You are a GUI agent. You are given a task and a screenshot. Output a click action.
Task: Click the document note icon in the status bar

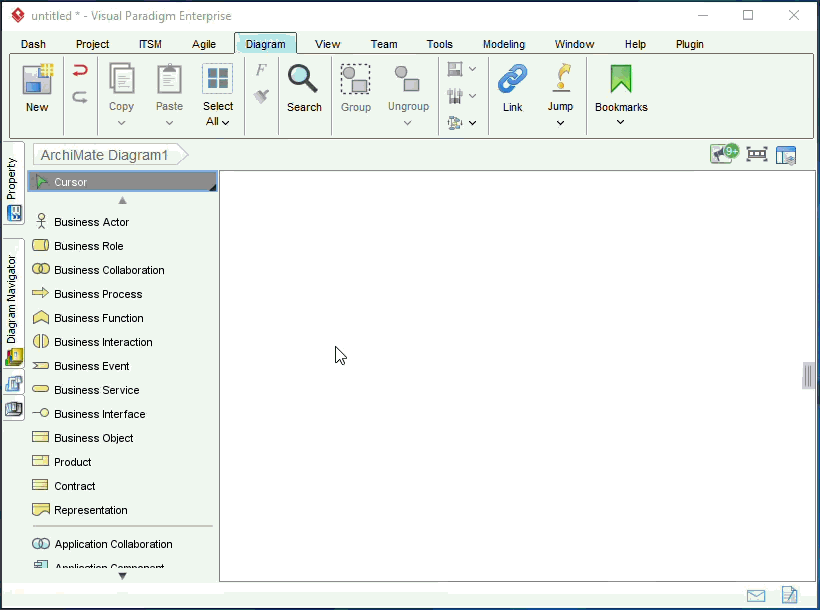pyautogui.click(x=790, y=595)
